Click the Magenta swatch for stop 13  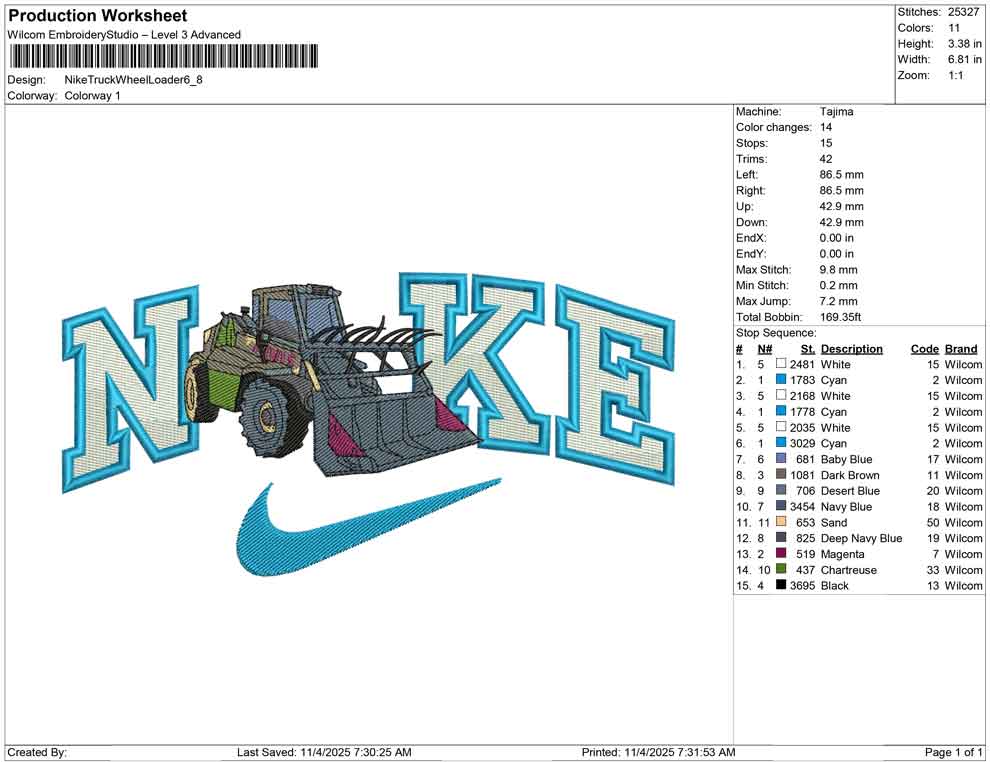click(780, 554)
